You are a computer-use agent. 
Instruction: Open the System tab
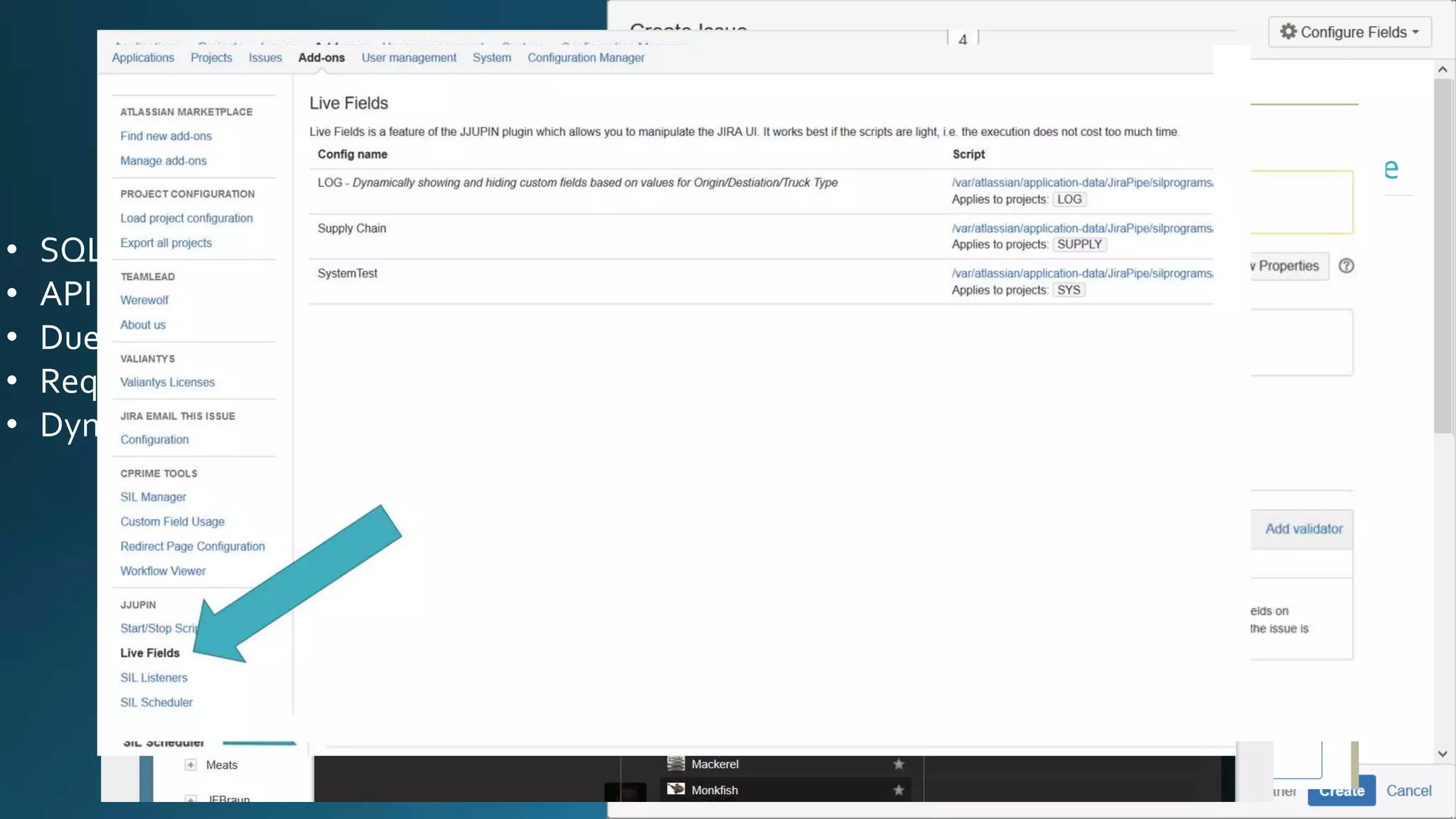coord(492,58)
